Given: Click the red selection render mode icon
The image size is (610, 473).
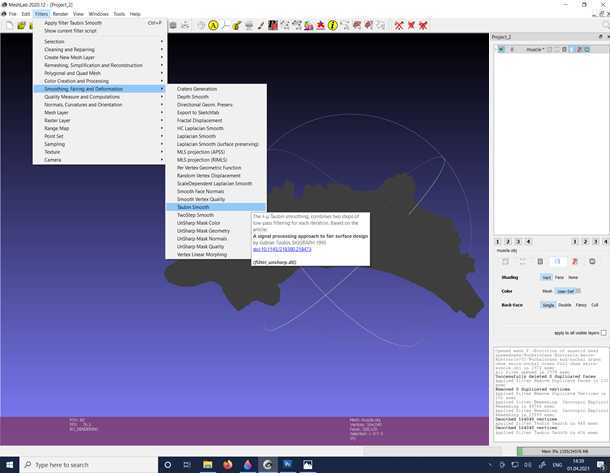Looking at the screenshot, I should click(x=575, y=261).
